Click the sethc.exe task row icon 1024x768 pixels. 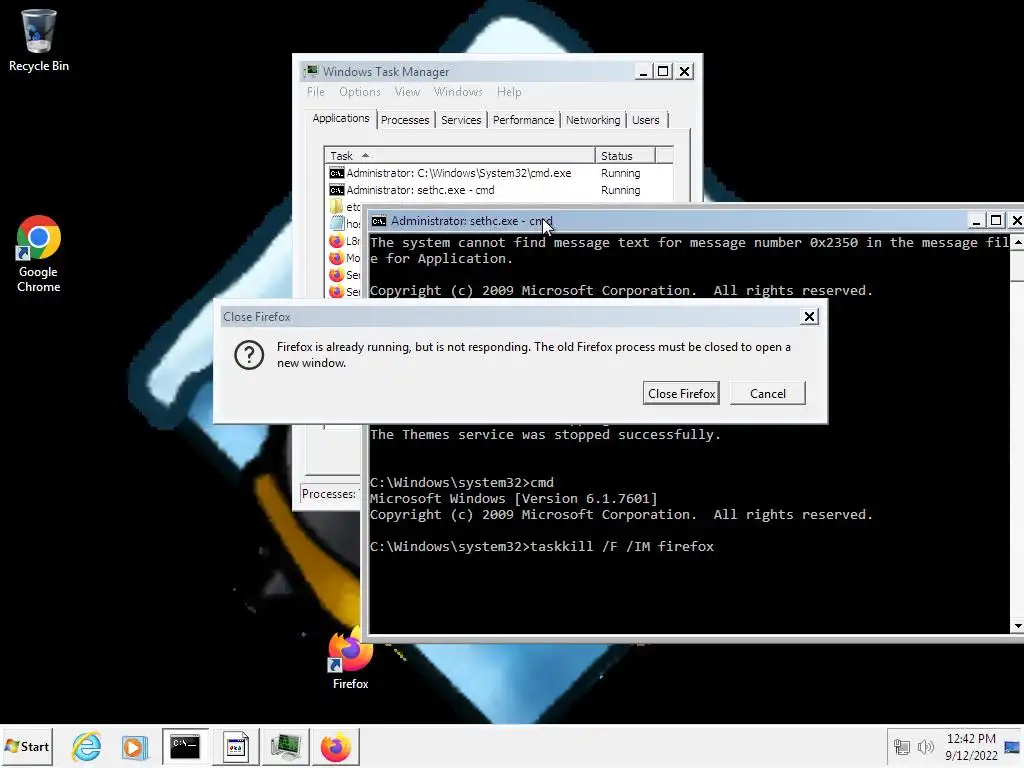pyautogui.click(x=336, y=190)
